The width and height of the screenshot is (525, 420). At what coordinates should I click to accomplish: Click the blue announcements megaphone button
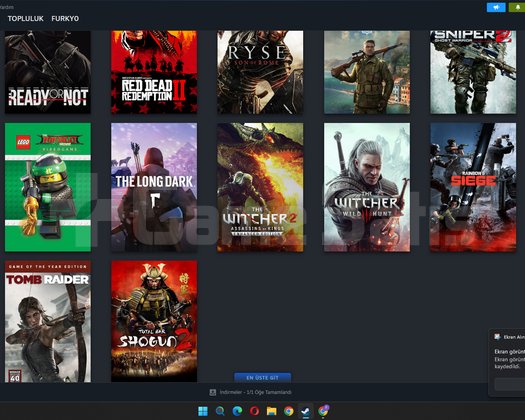[x=496, y=7]
